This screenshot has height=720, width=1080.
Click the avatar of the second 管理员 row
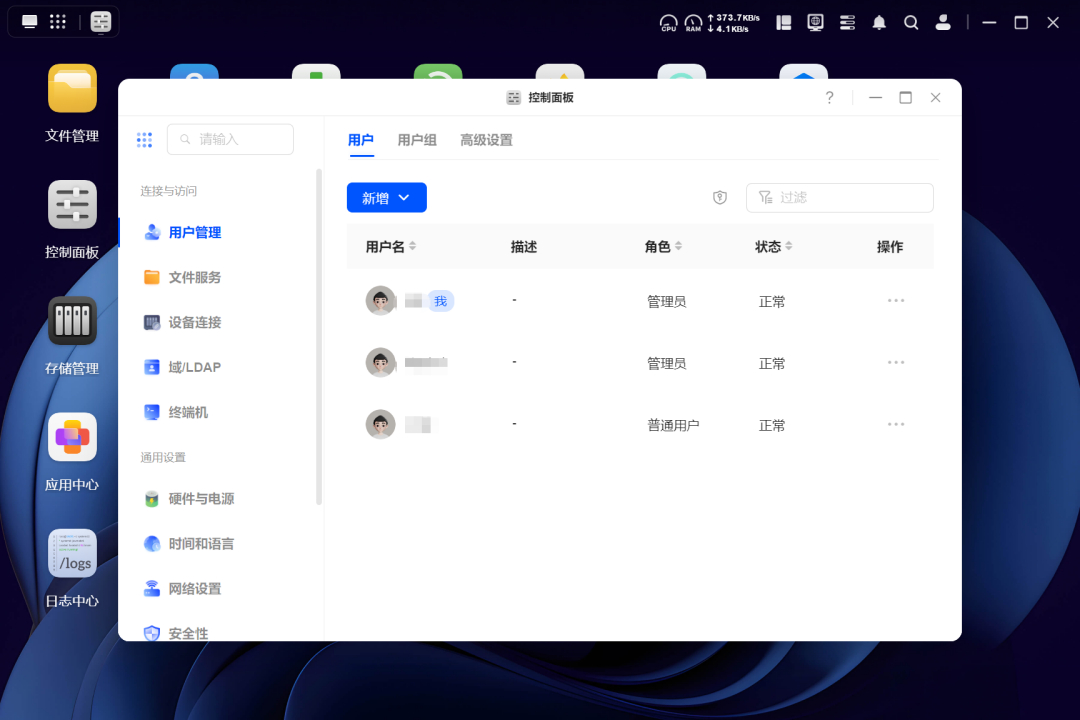coord(380,362)
